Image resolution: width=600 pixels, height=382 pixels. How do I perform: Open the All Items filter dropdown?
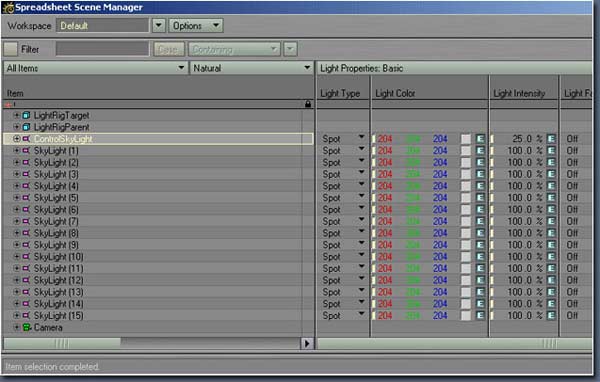[95, 68]
